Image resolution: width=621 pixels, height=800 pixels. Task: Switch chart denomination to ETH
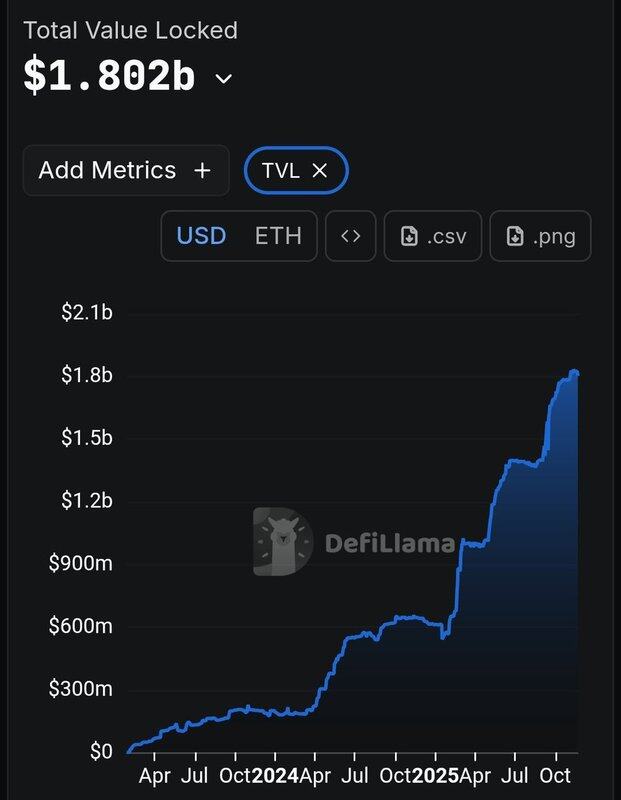pos(278,236)
